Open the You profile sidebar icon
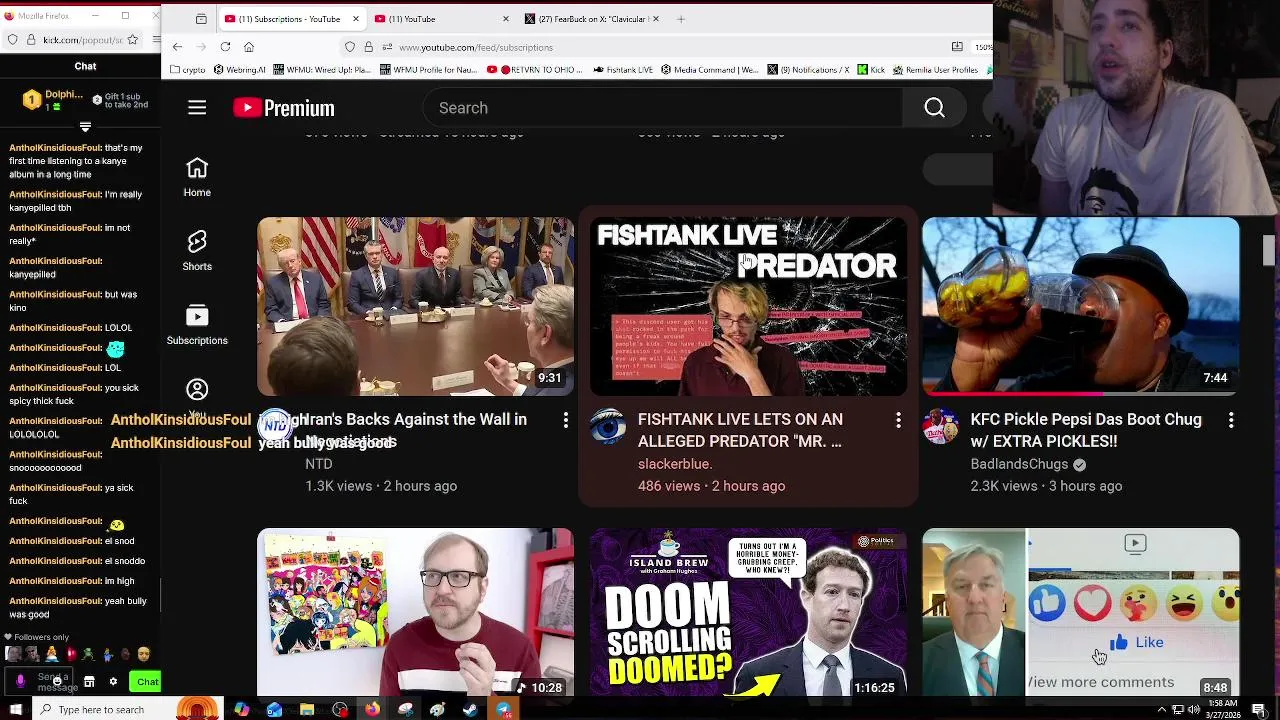 tap(197, 392)
